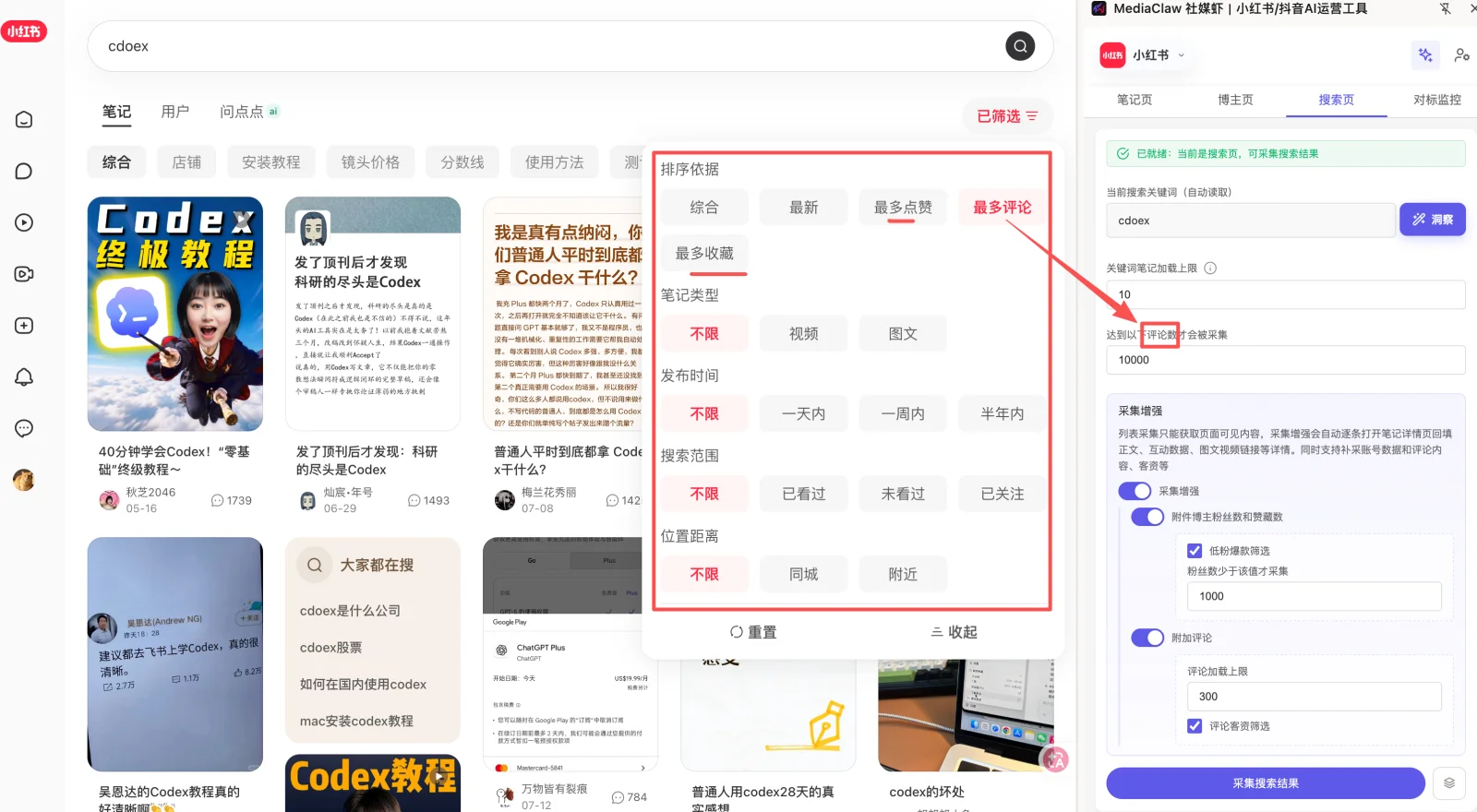Click the AI sparkle icon in MediaClaw header

click(1425, 55)
